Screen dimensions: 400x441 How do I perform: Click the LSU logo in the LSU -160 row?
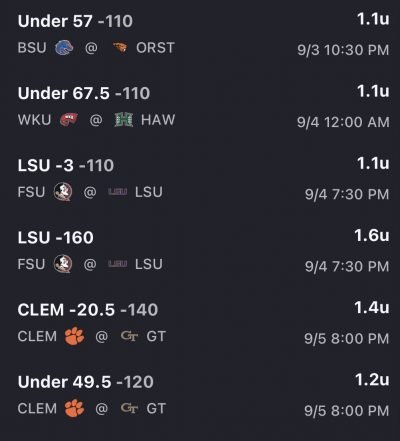pyautogui.click(x=118, y=264)
